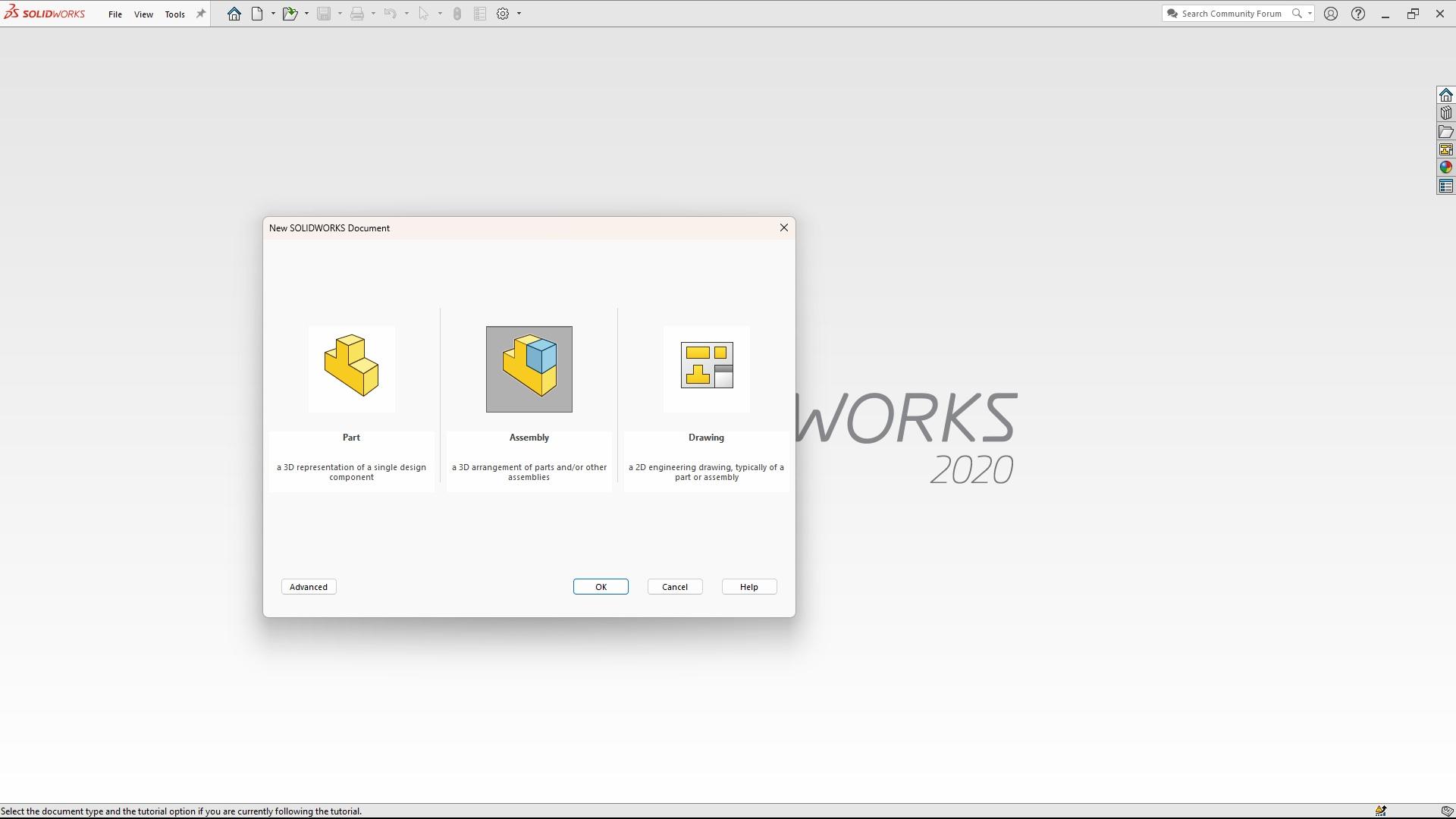Click the Undo toolbar icon
This screenshot has height=819, width=1456.
(391, 14)
